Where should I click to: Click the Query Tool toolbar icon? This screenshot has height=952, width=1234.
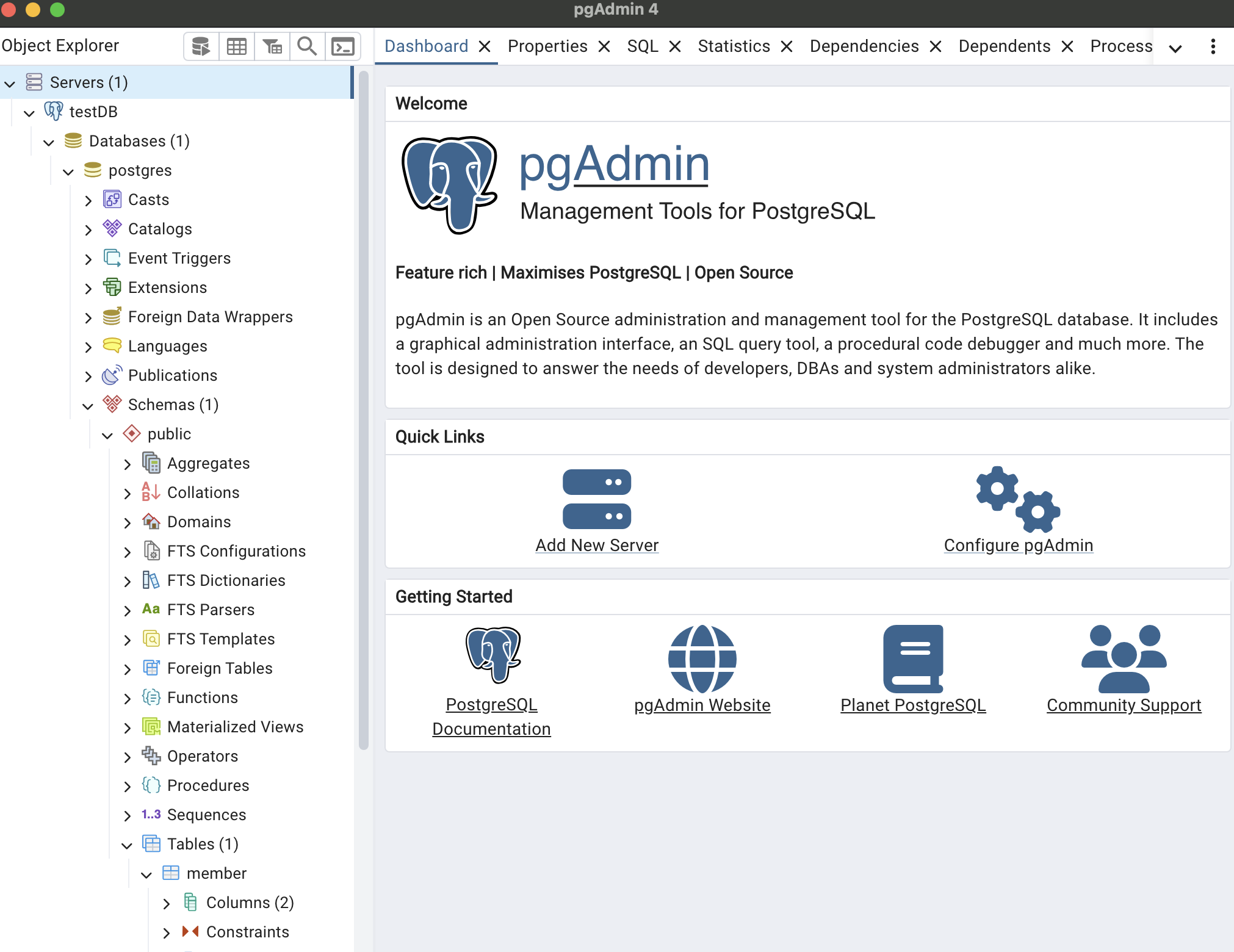[x=201, y=46]
